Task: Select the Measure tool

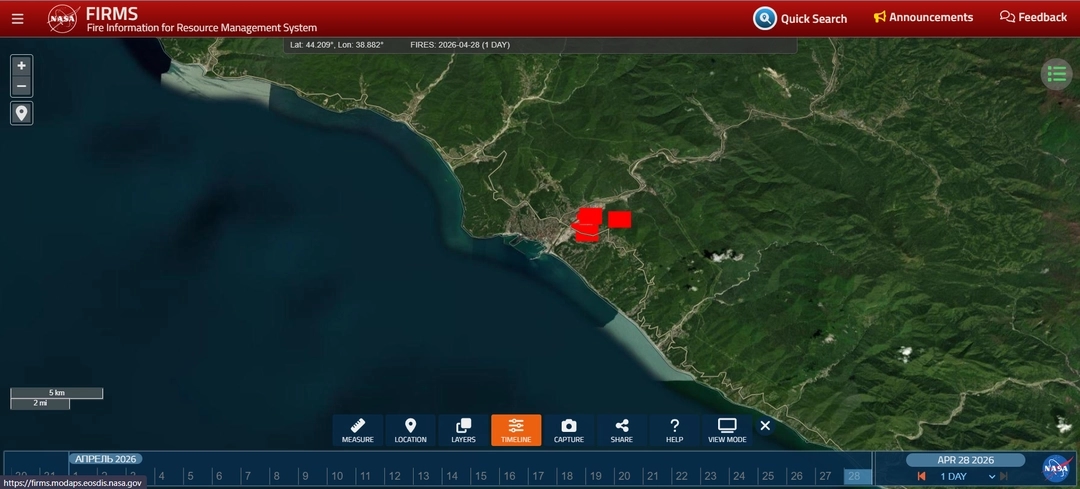Action: pyautogui.click(x=358, y=430)
